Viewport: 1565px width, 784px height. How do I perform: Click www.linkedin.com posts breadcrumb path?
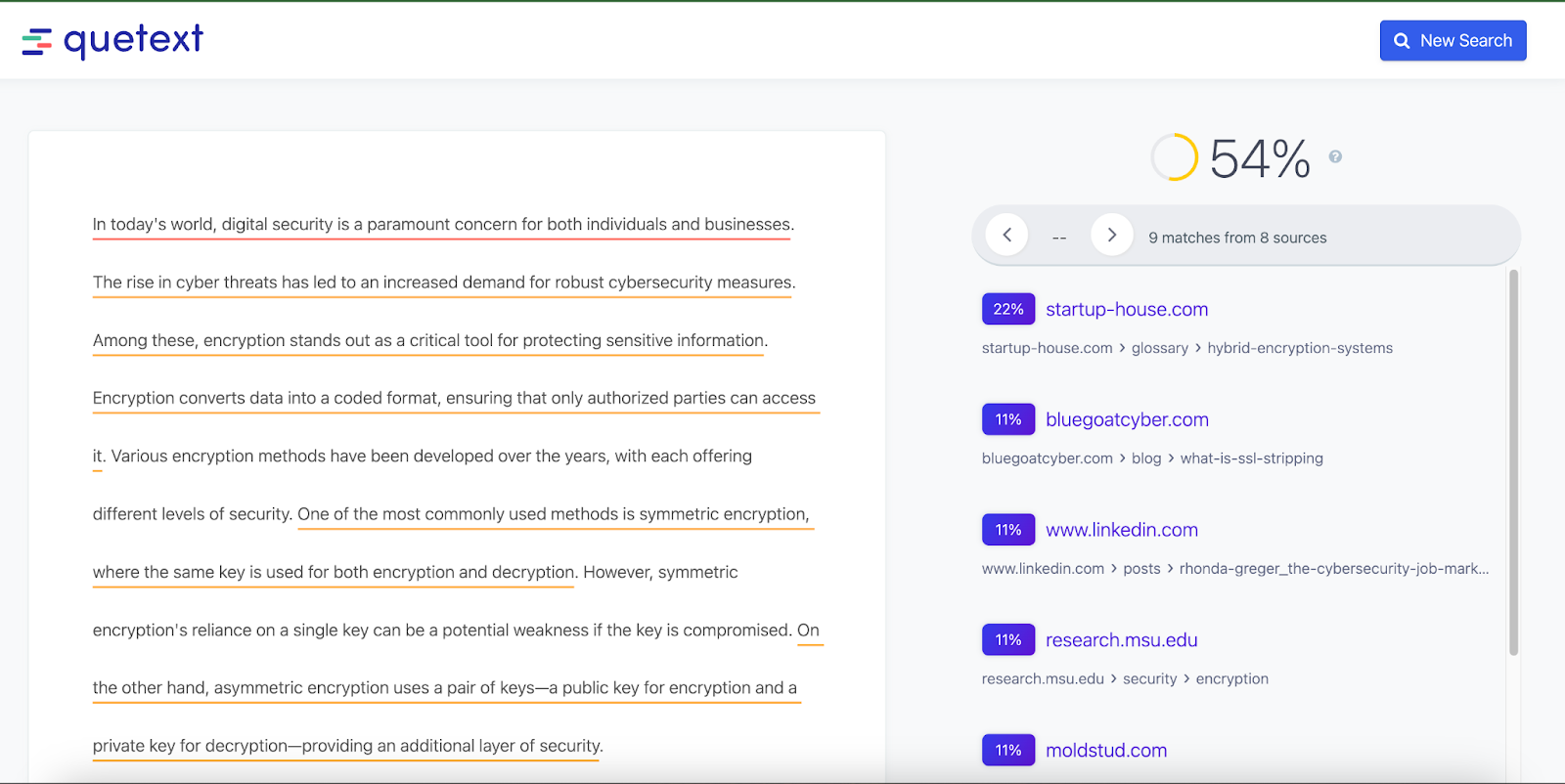(x=1235, y=569)
